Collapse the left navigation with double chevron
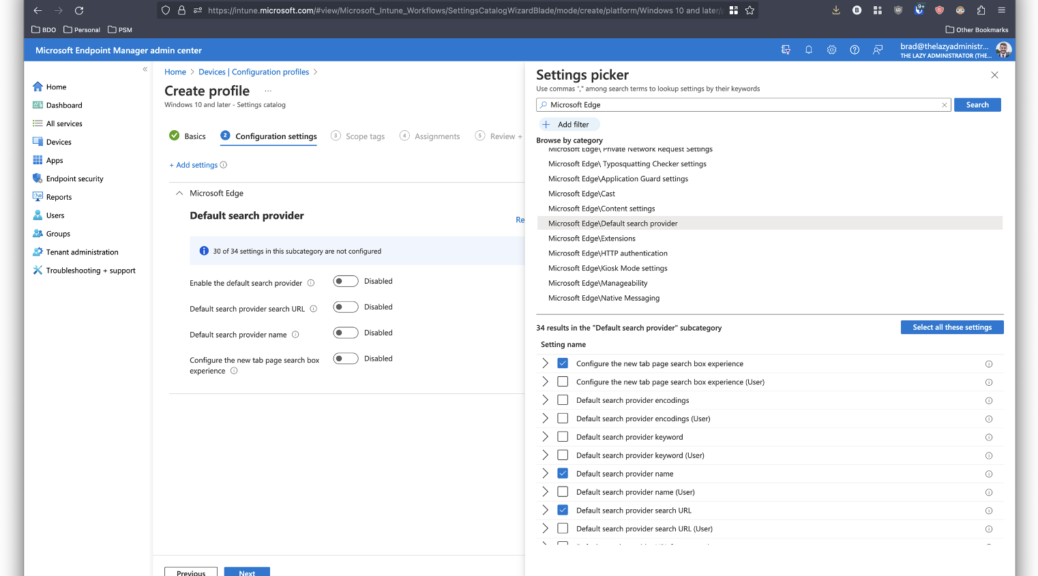 tap(145, 69)
